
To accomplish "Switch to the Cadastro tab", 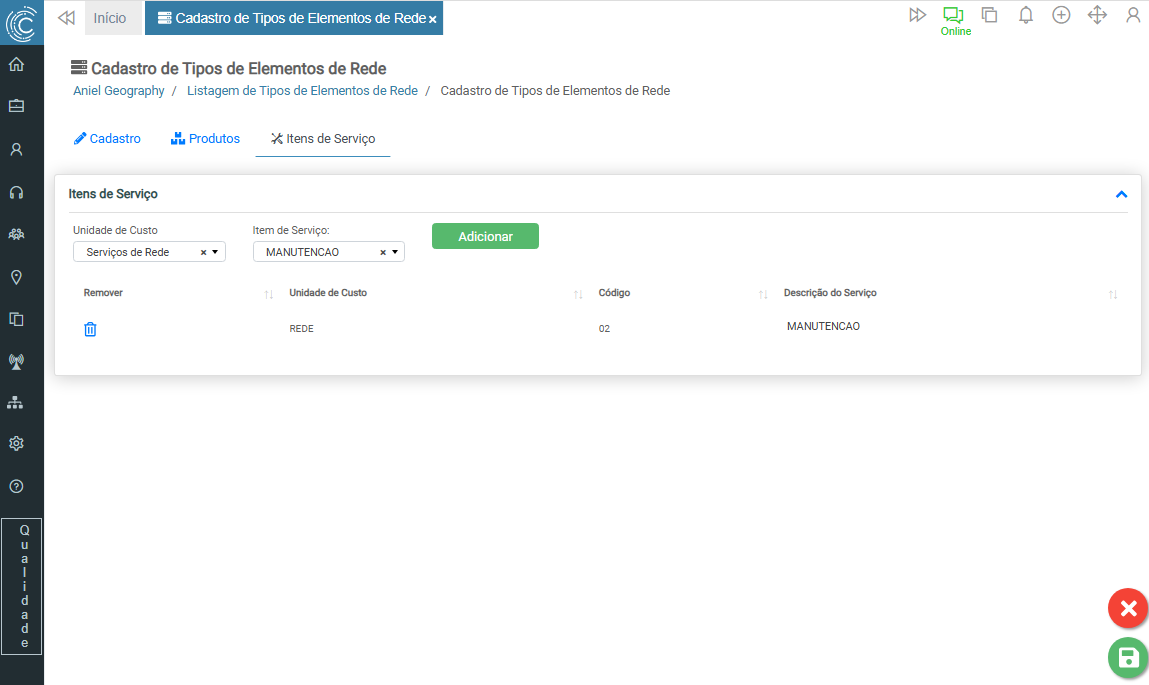I will 107,139.
